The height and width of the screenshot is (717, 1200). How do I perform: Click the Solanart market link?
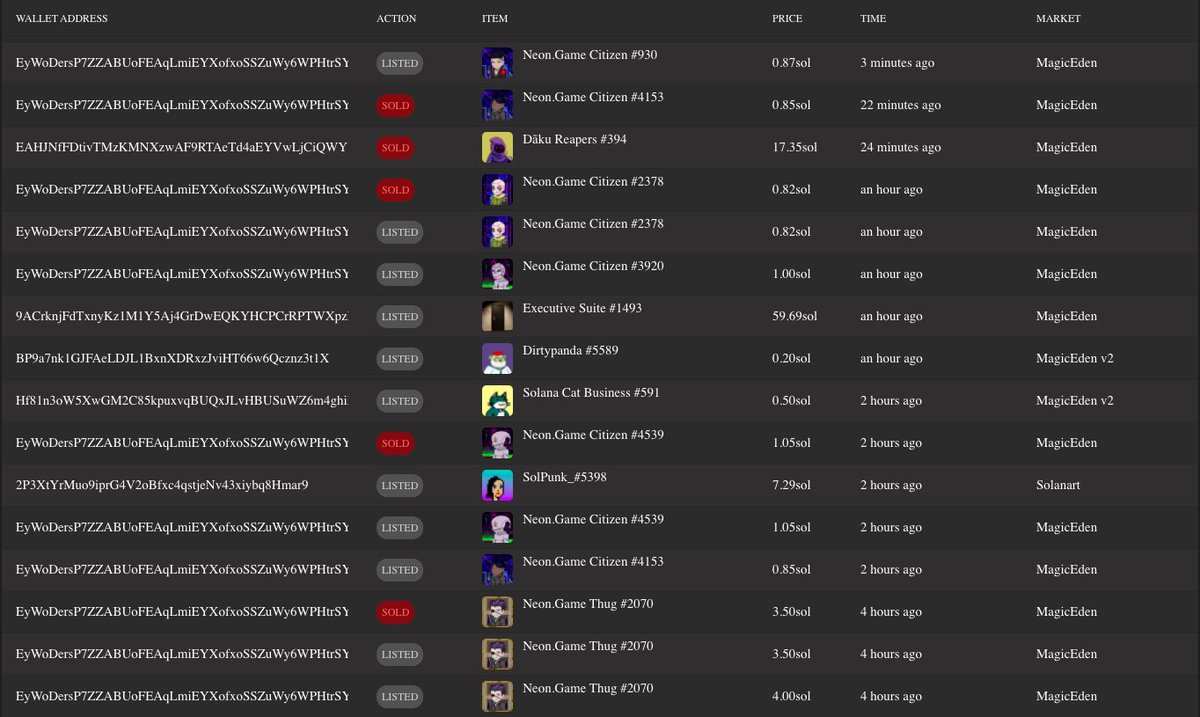[x=1058, y=485]
